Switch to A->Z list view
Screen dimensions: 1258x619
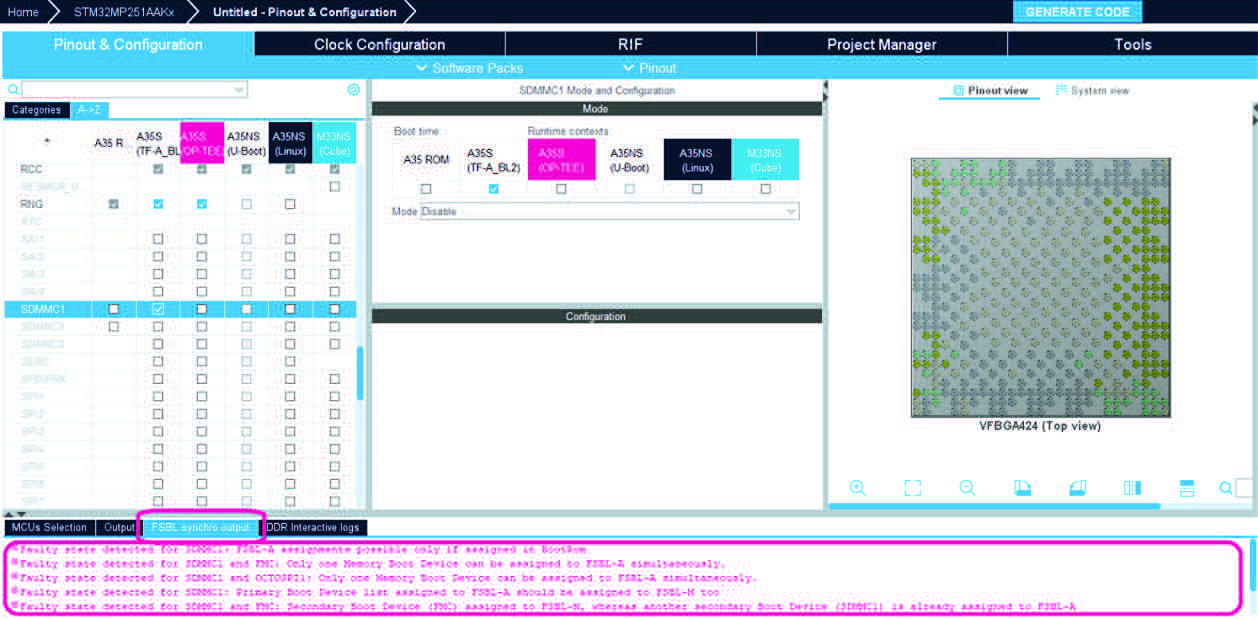[x=89, y=110]
